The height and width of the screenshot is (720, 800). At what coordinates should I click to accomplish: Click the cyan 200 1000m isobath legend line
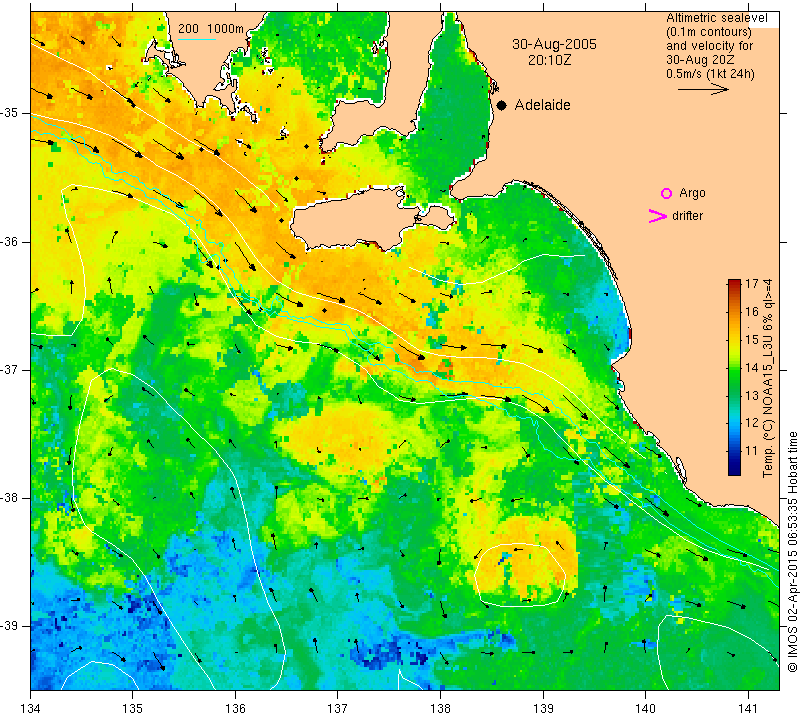(197, 39)
